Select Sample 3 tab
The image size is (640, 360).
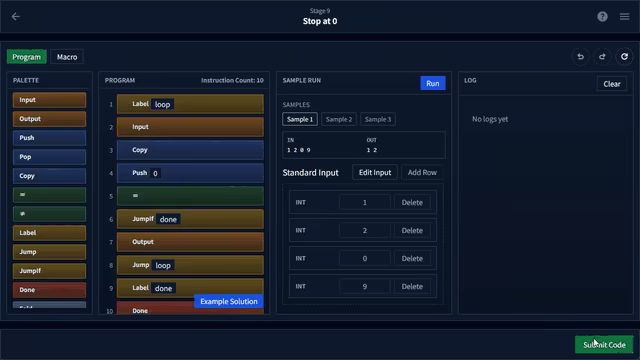point(378,119)
